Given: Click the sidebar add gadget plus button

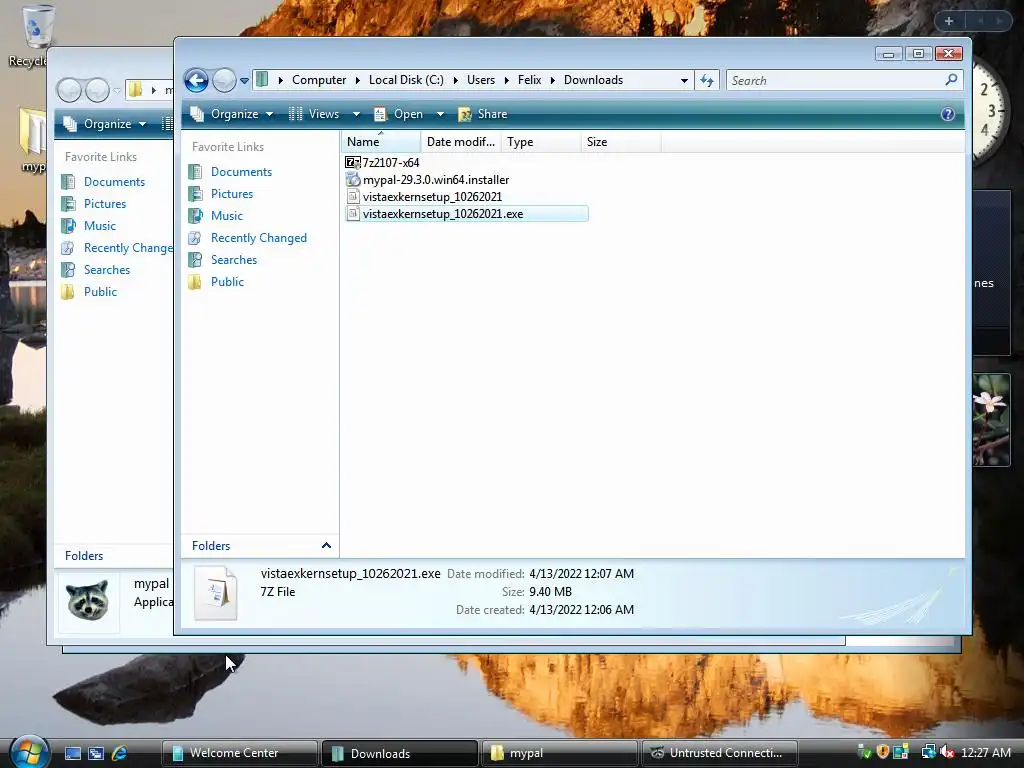Looking at the screenshot, I should [949, 21].
